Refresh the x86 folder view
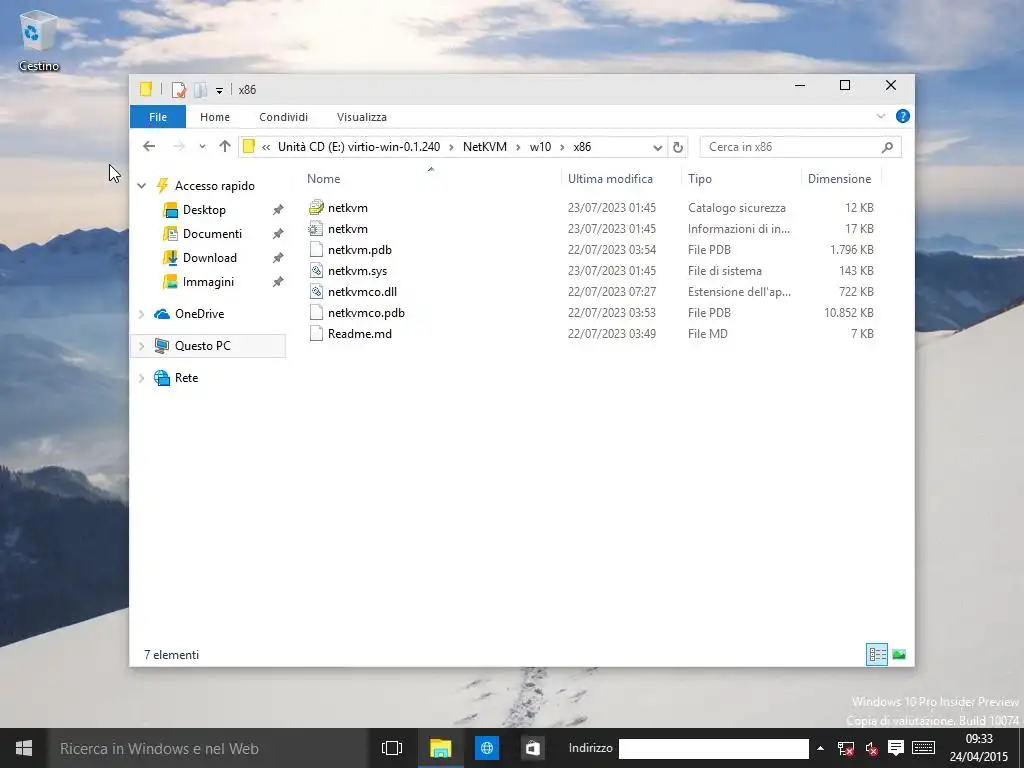1024x768 pixels. [678, 148]
